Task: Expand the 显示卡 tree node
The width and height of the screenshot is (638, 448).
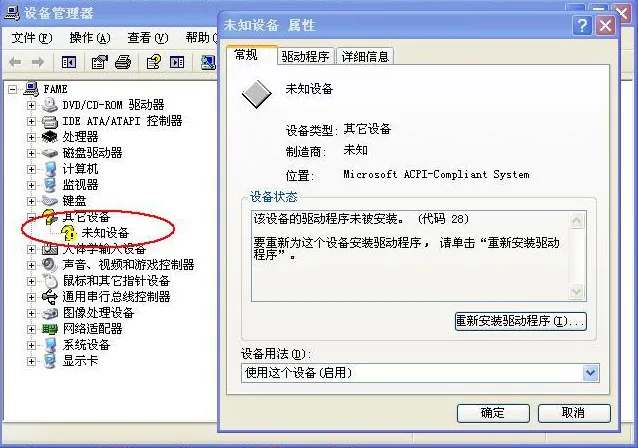Action: [x=31, y=361]
